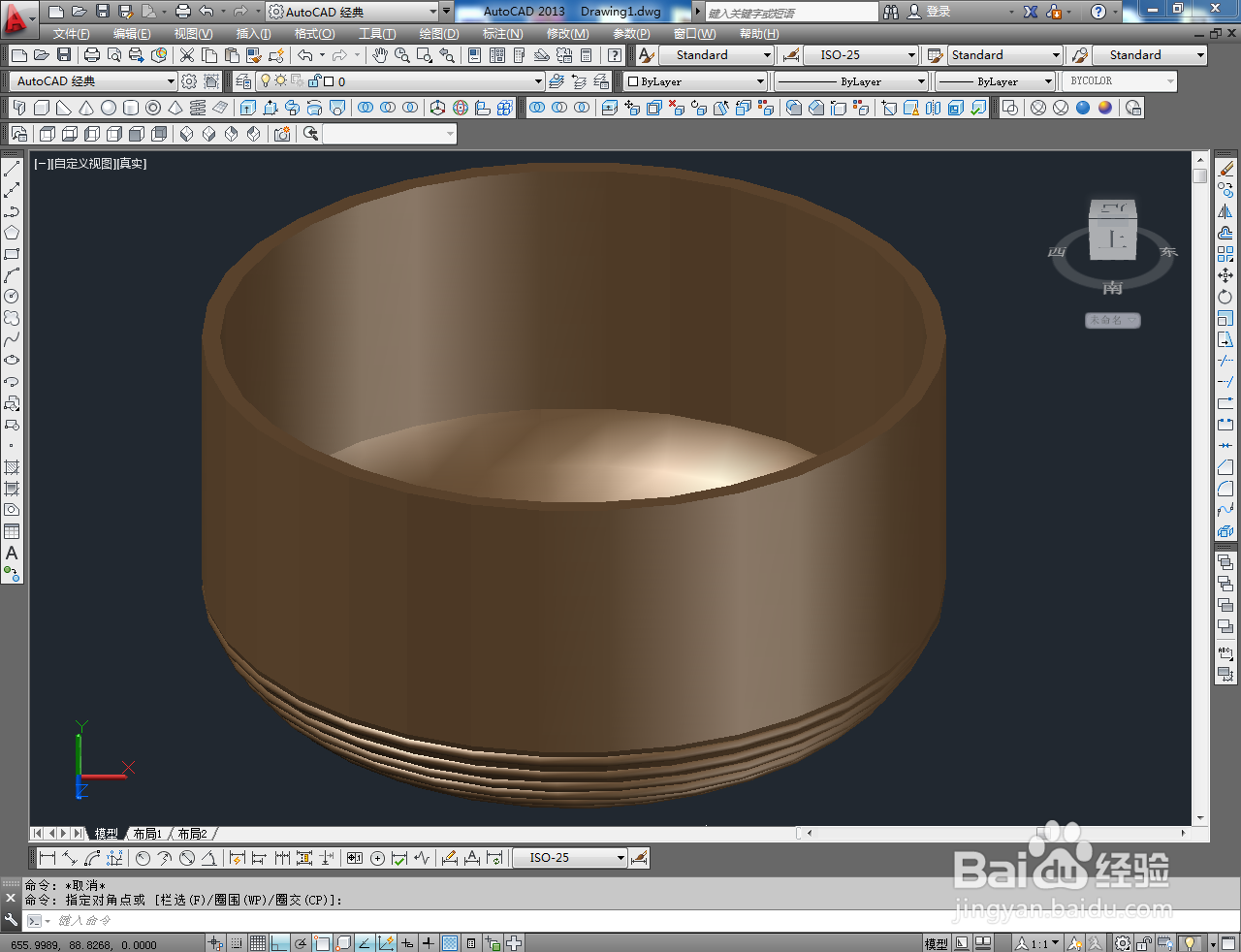Click the Extrude tool icon

pyautogui.click(x=248, y=108)
